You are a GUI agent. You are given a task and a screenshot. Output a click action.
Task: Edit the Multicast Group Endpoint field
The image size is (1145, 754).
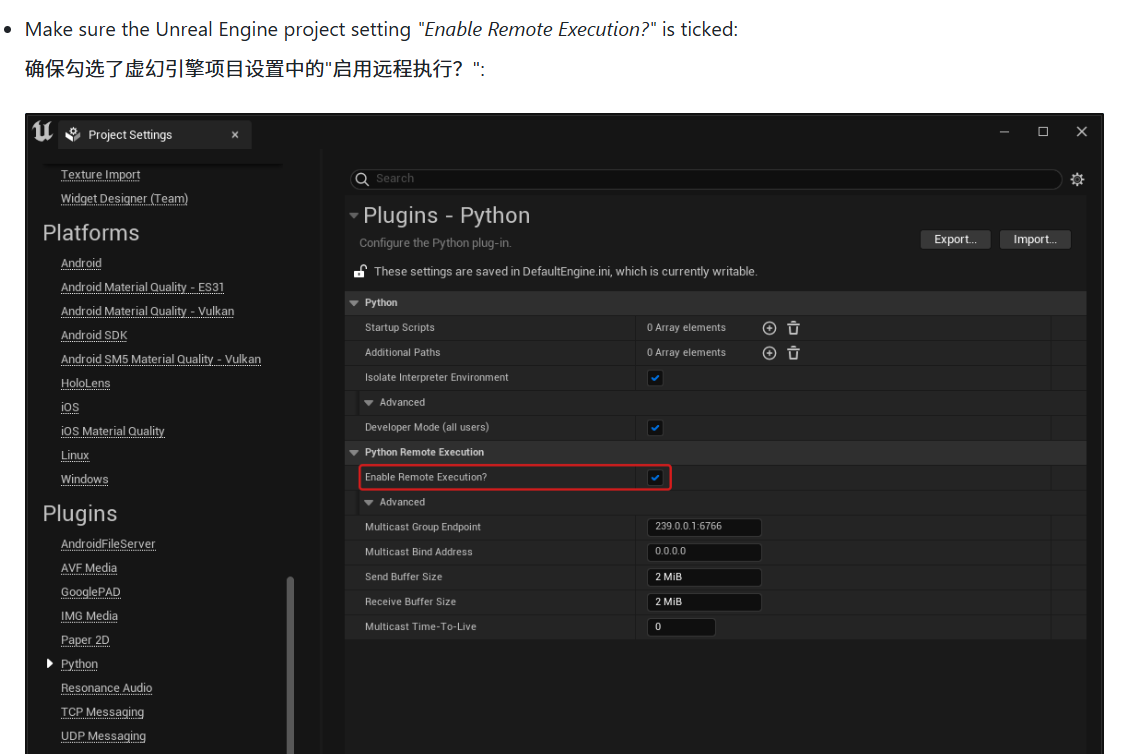[704, 527]
